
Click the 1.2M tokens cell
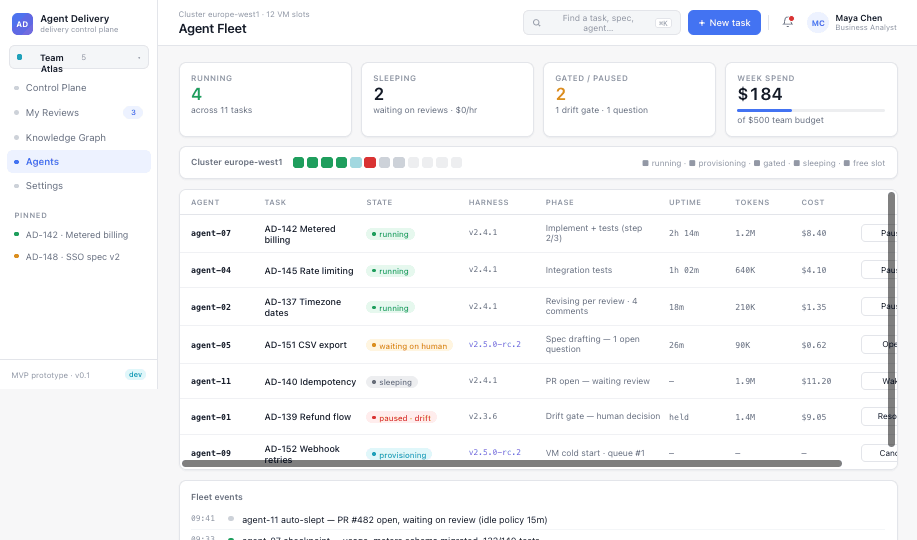[x=745, y=233]
